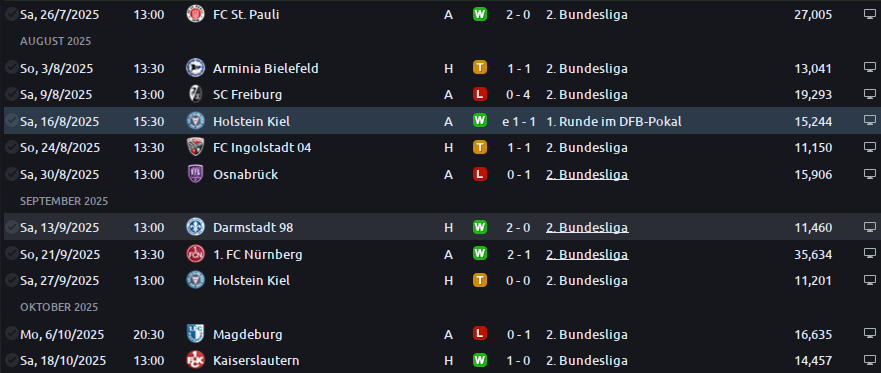Screen dimensions: 881x373
Task: Select the Holstein Kiel 27/9/2025 fixture row
Action: point(440,280)
